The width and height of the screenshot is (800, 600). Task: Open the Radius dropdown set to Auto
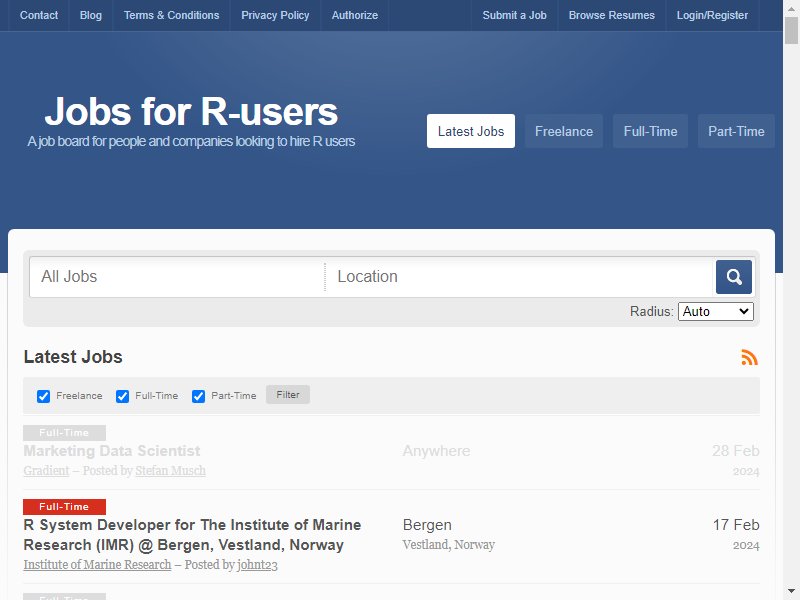coord(715,311)
